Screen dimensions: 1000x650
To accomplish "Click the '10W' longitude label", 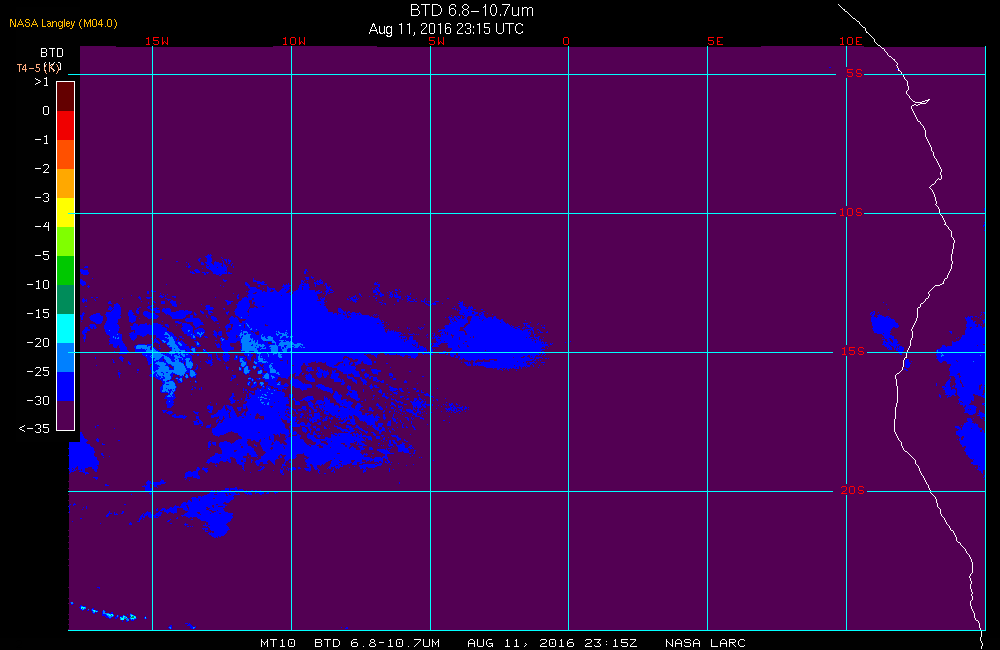I will click(294, 41).
